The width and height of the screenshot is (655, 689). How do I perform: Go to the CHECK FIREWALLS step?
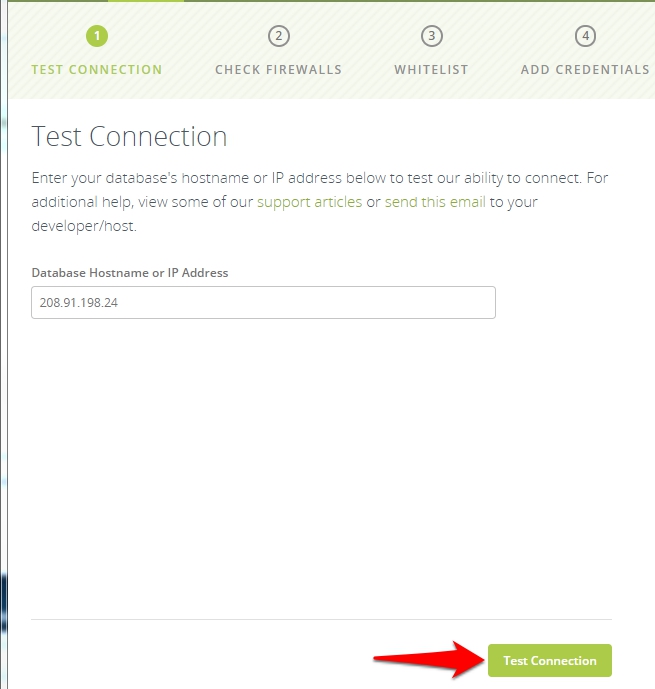[x=278, y=70]
